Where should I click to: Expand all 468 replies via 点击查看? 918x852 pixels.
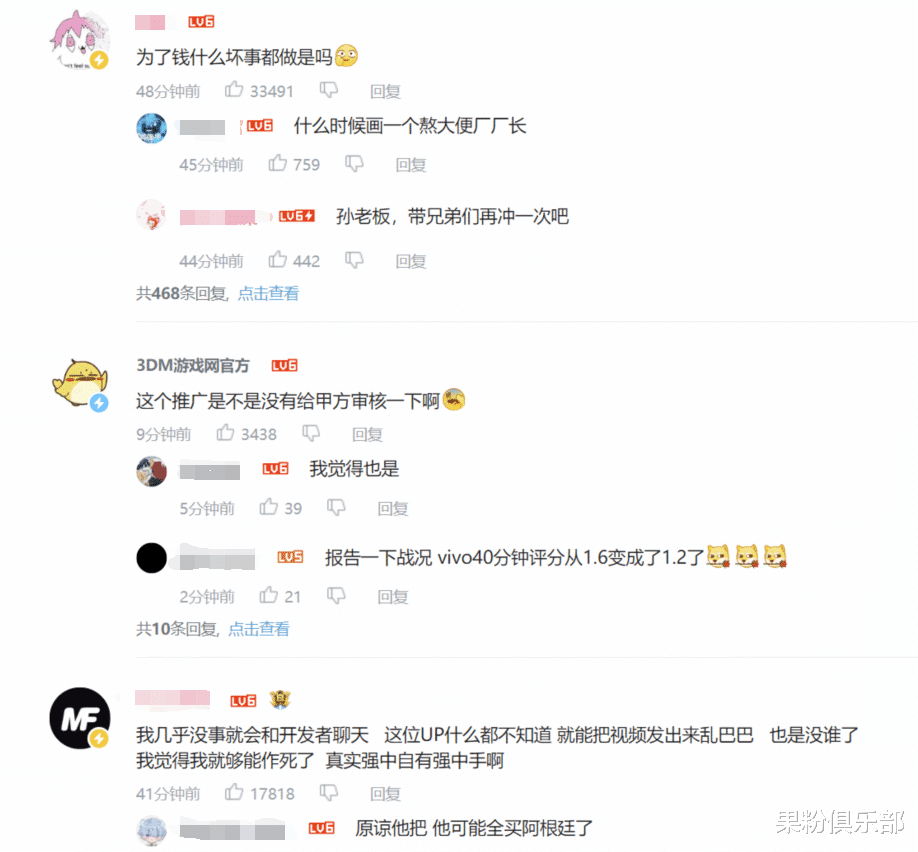268,293
